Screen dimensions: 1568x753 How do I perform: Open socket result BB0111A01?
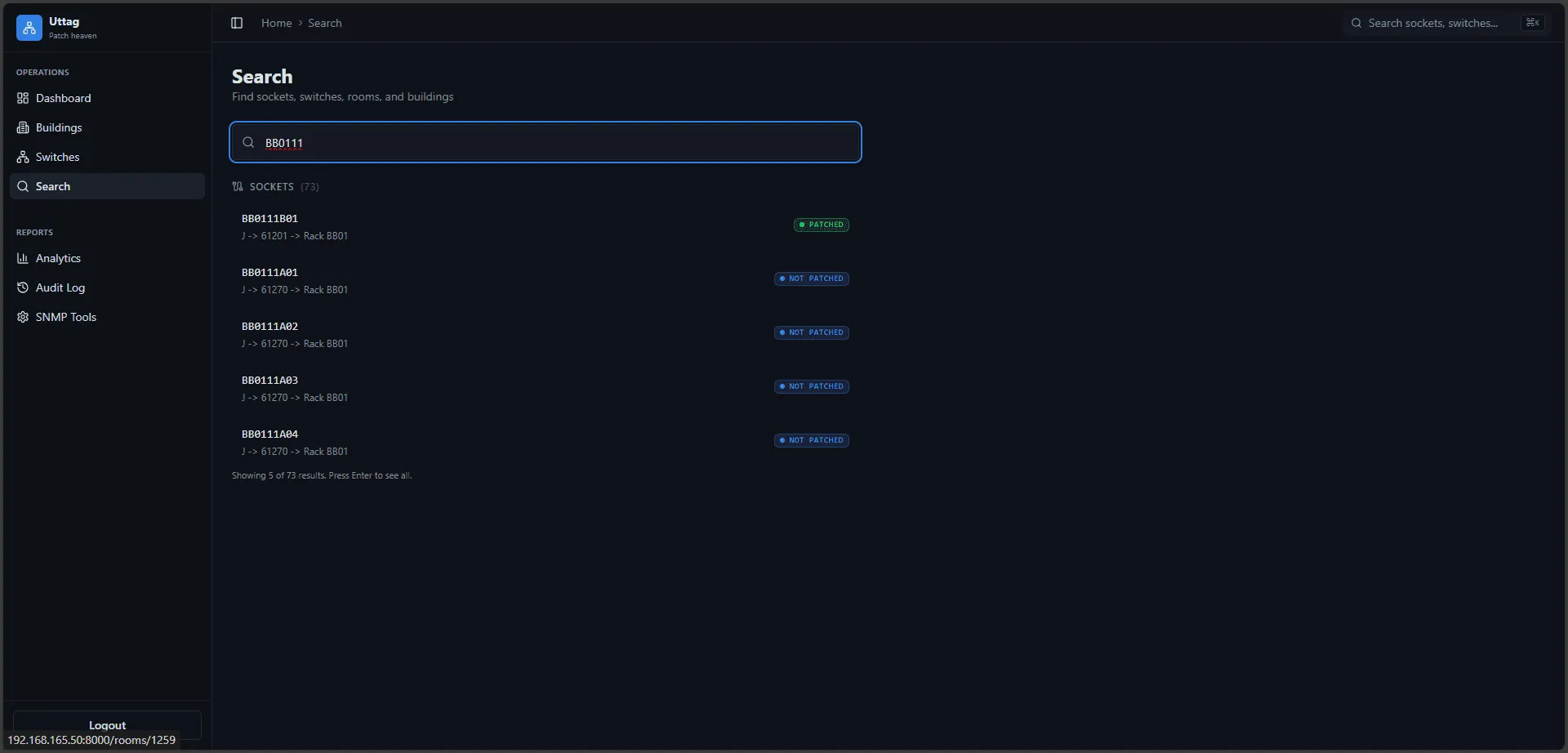pos(546,280)
